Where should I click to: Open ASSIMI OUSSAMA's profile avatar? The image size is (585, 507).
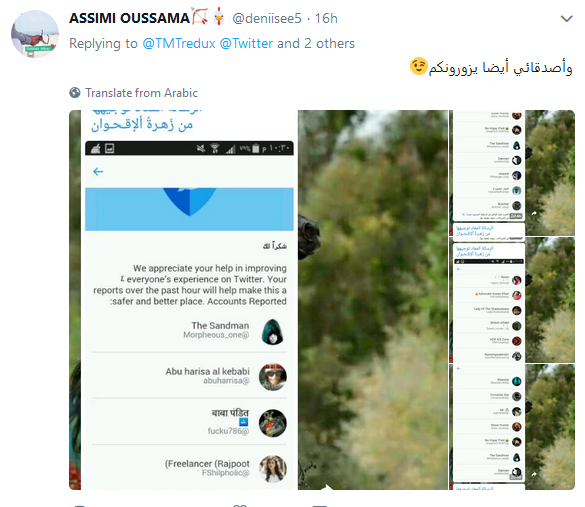[35, 34]
